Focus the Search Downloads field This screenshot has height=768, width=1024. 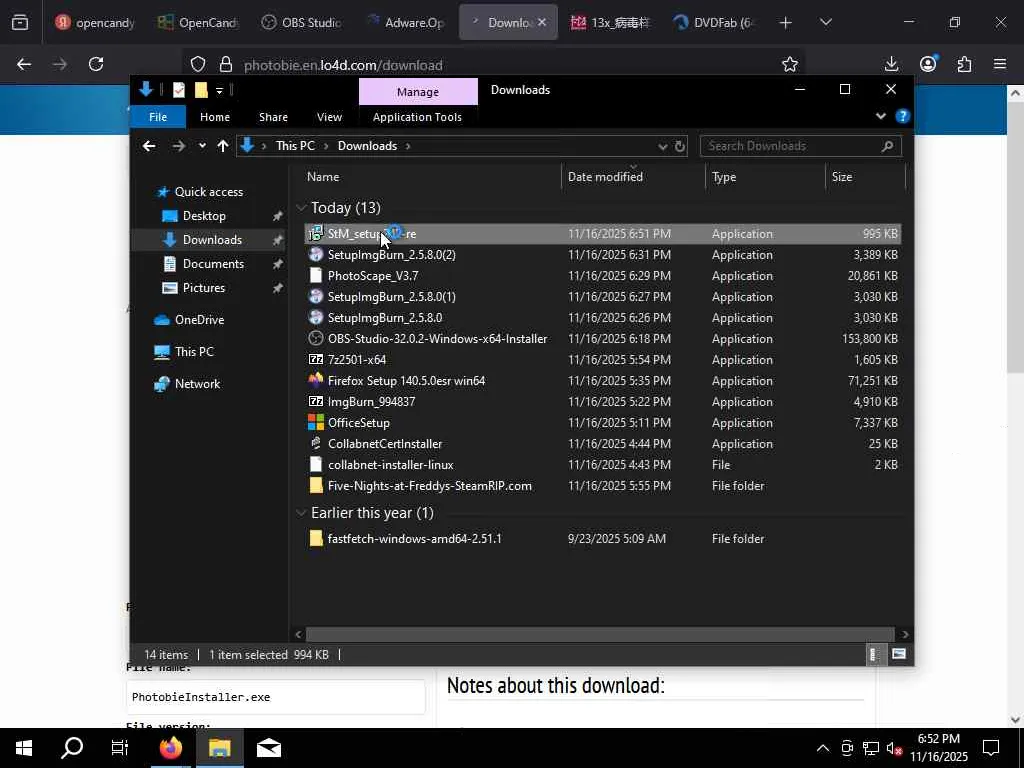800,146
